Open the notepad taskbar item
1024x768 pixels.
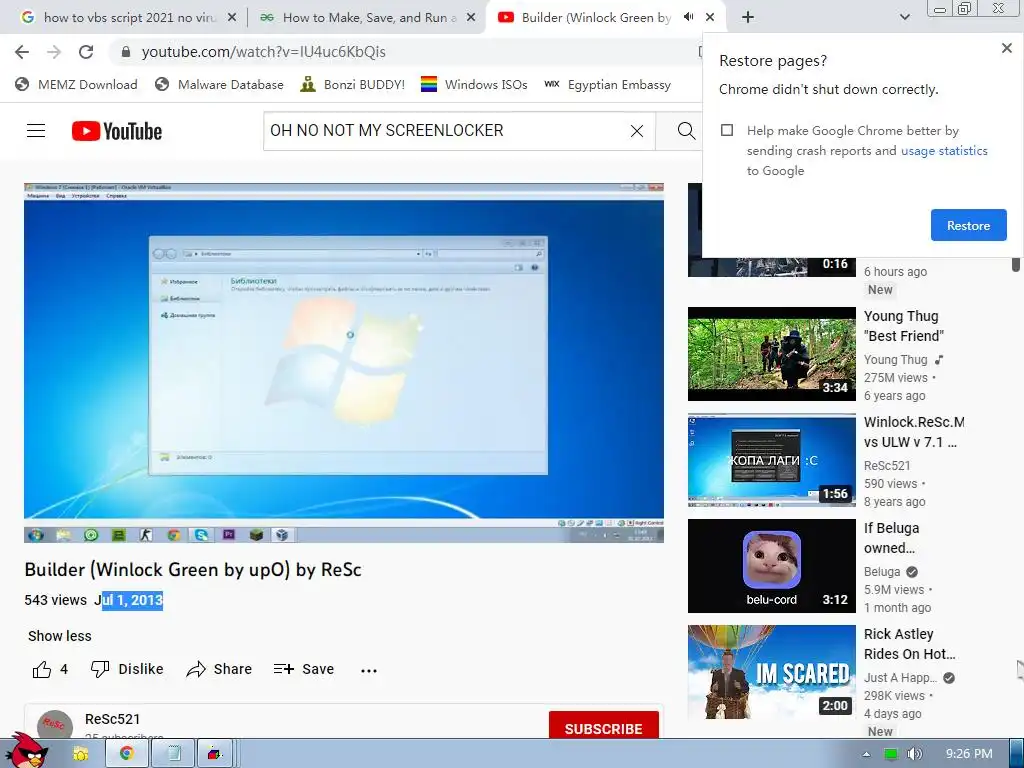174,754
